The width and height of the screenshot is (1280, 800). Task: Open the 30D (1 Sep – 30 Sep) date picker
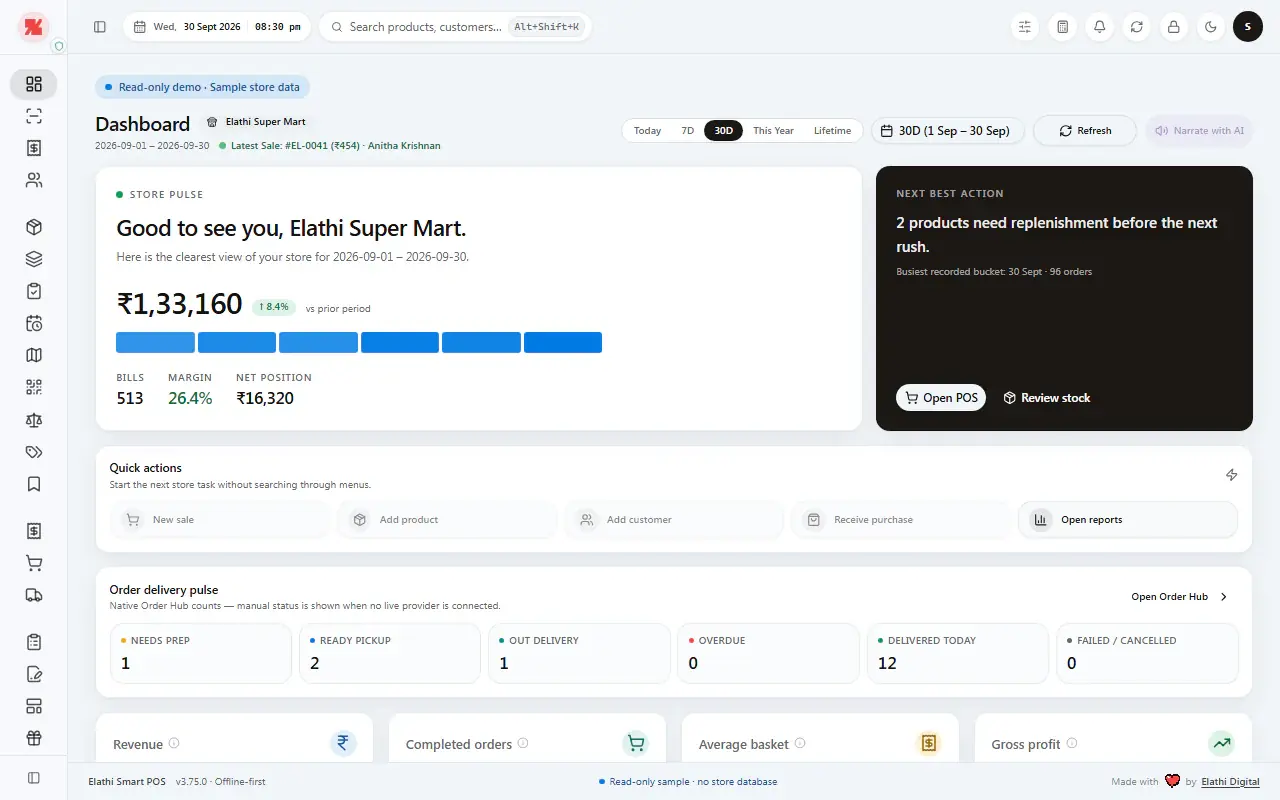[x=948, y=131]
